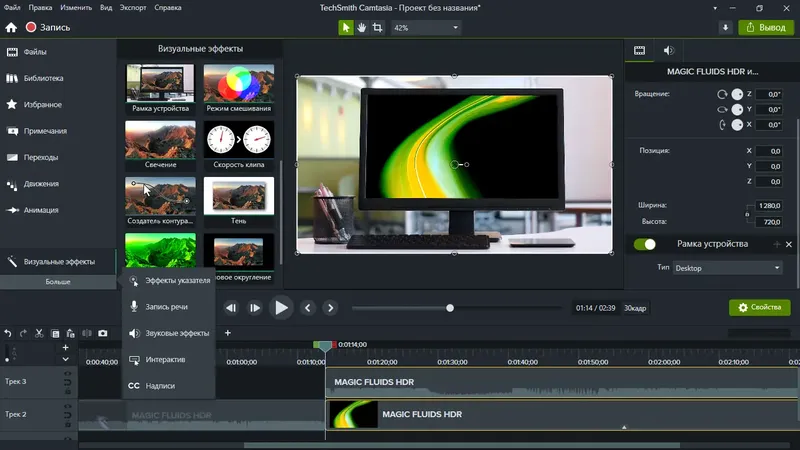Collapse the Больше sidebar section
The height and width of the screenshot is (450, 800).
tap(58, 282)
